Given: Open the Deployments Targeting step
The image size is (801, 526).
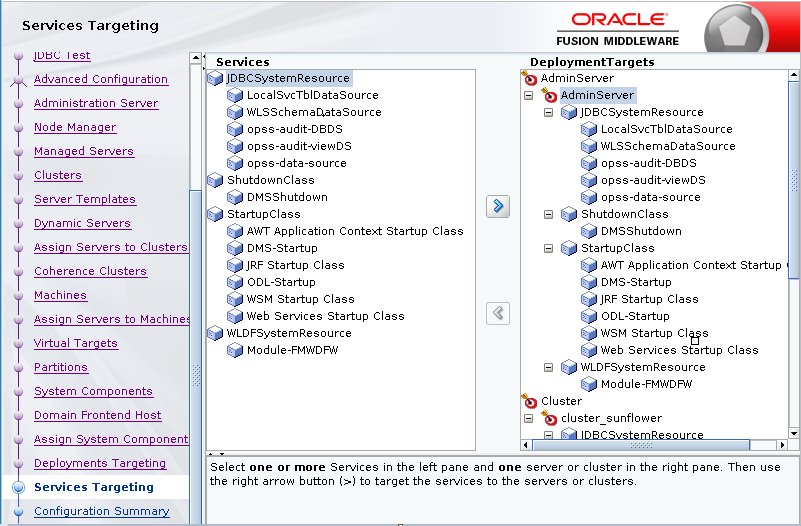Looking at the screenshot, I should click(x=100, y=463).
